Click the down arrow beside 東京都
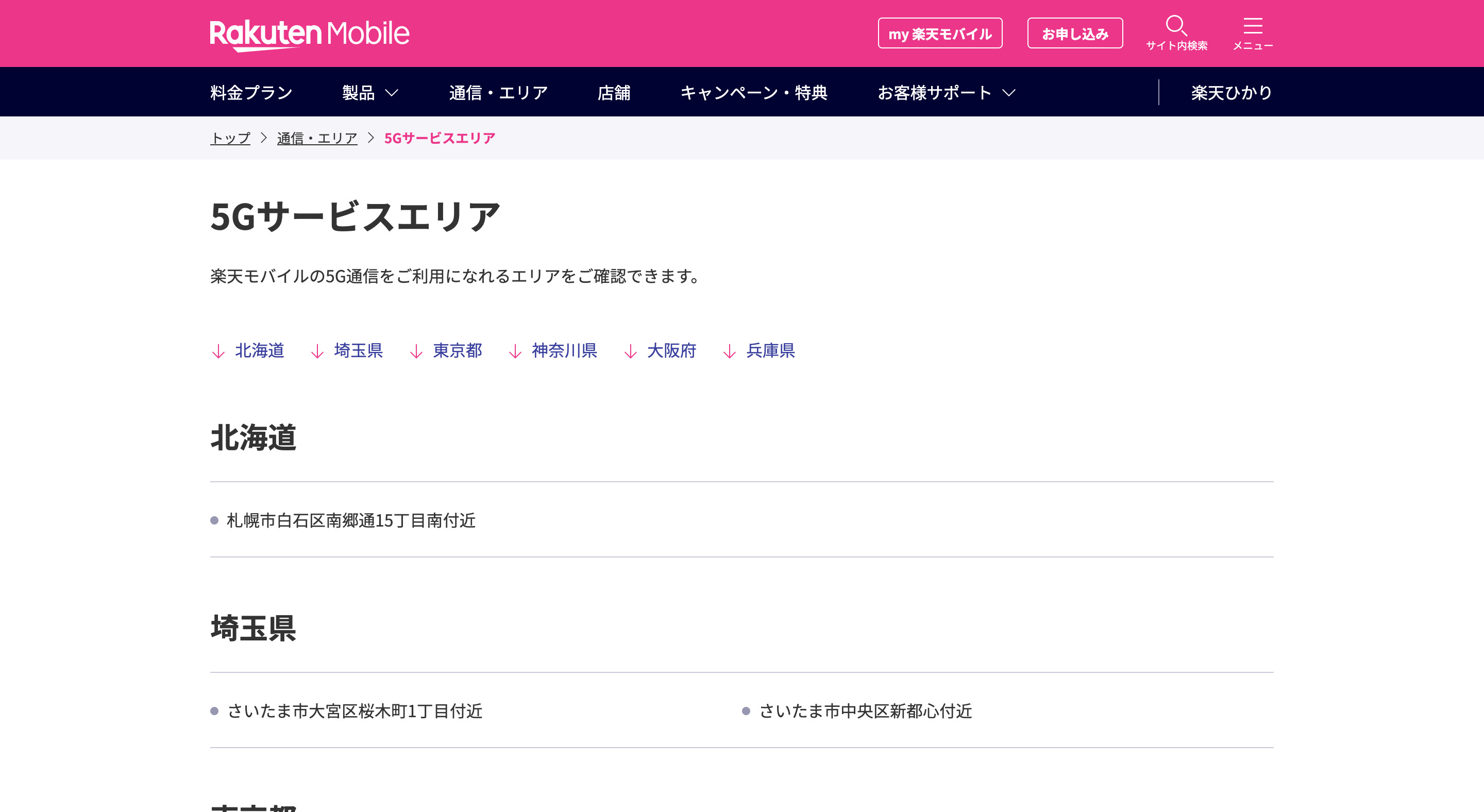This screenshot has width=1484, height=812. [x=416, y=351]
